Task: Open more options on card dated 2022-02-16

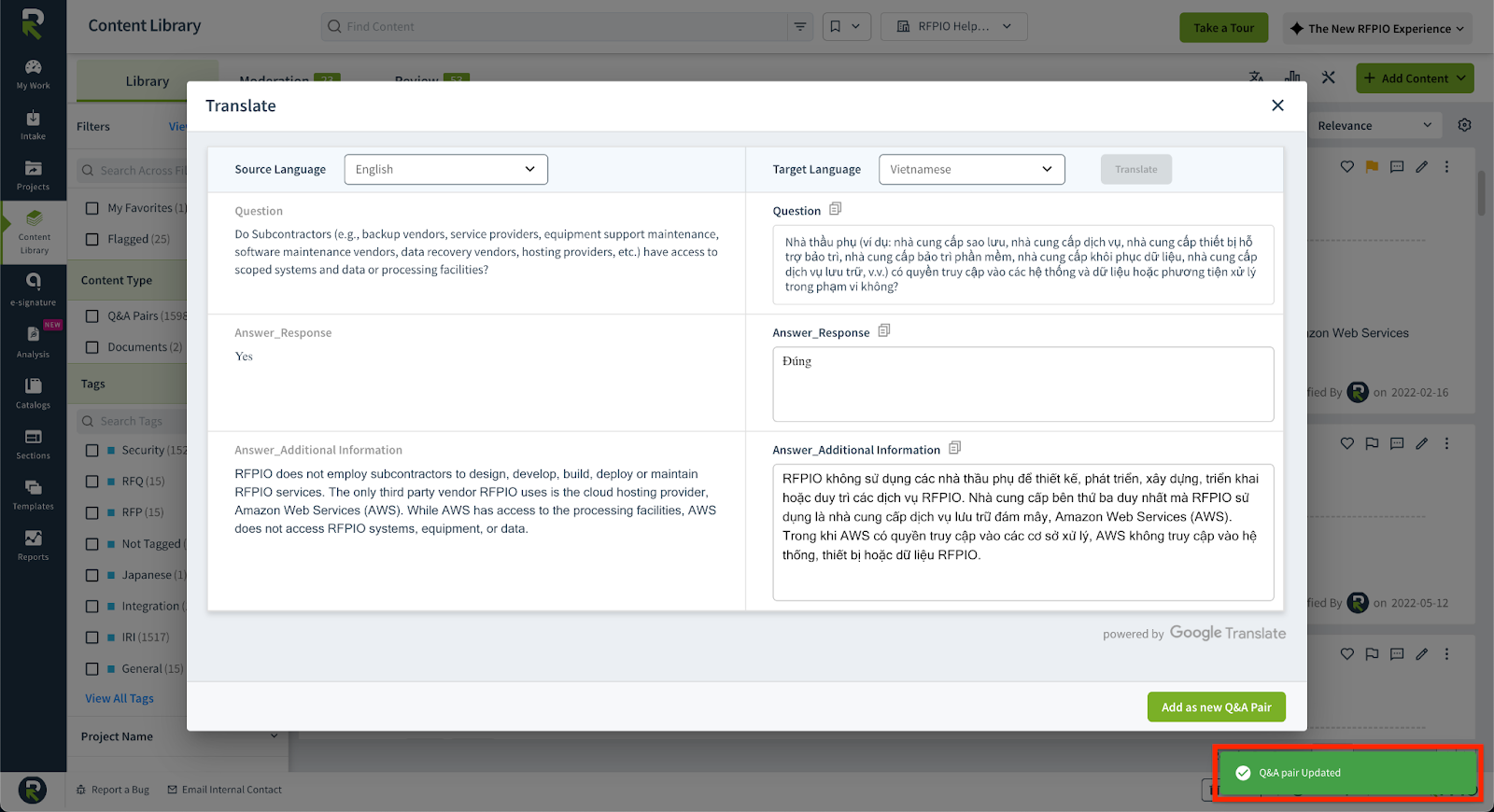Action: point(1447,167)
